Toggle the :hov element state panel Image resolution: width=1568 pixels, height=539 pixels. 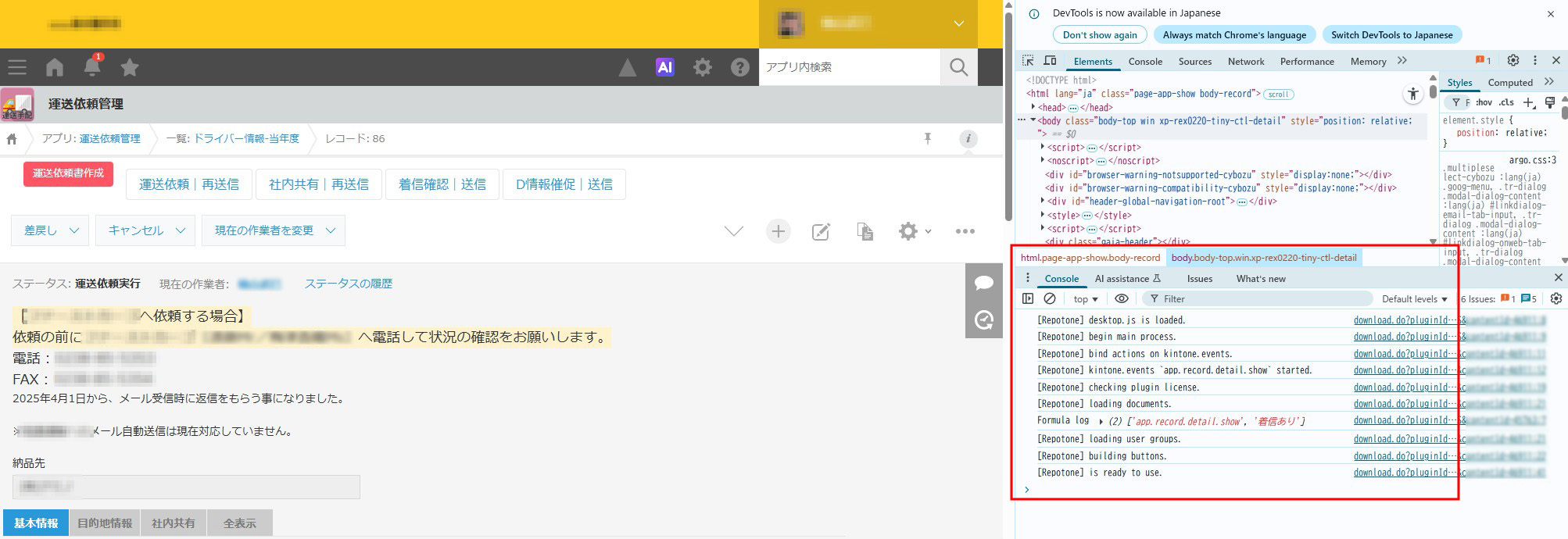(x=1484, y=102)
